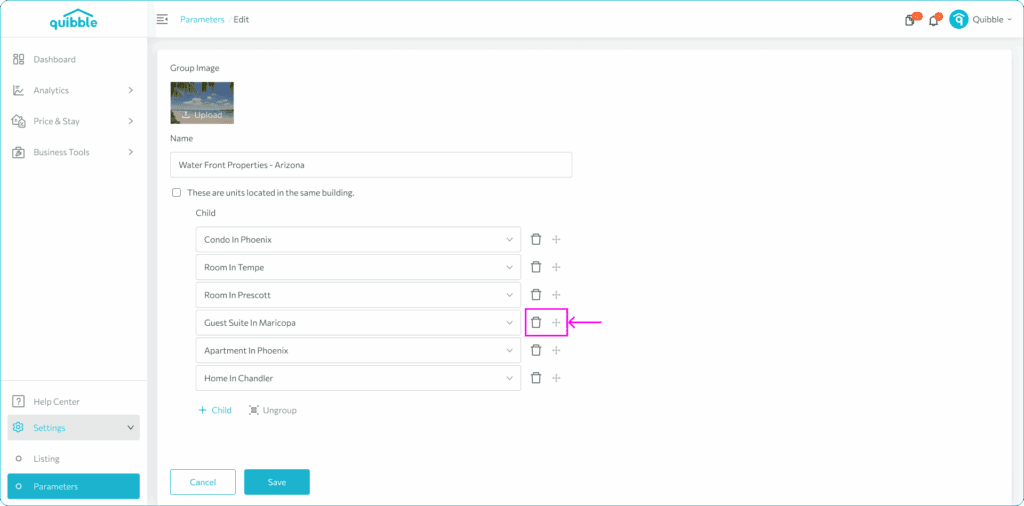The height and width of the screenshot is (506, 1024).
Task: Delete the Home In Chandler entry
Action: point(536,378)
